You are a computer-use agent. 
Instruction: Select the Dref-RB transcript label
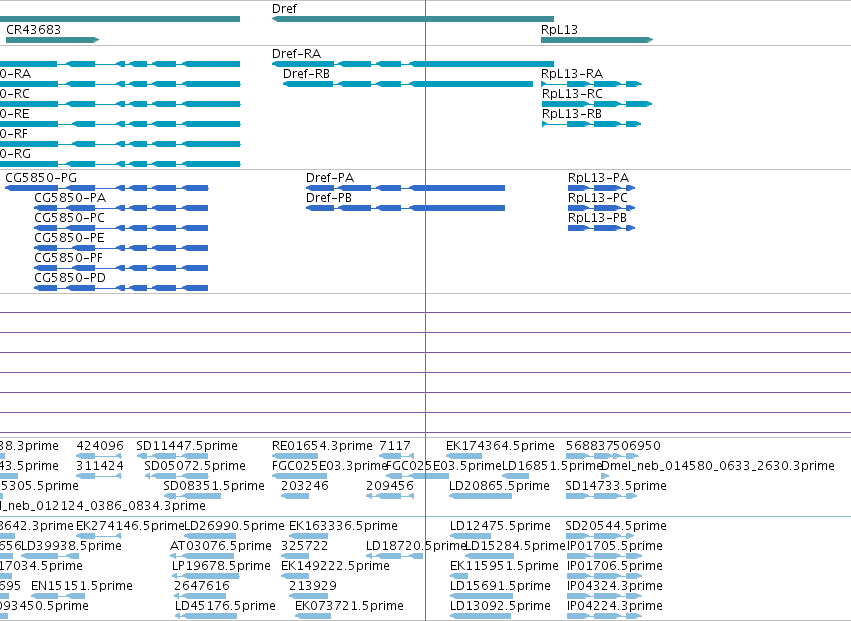coord(307,73)
